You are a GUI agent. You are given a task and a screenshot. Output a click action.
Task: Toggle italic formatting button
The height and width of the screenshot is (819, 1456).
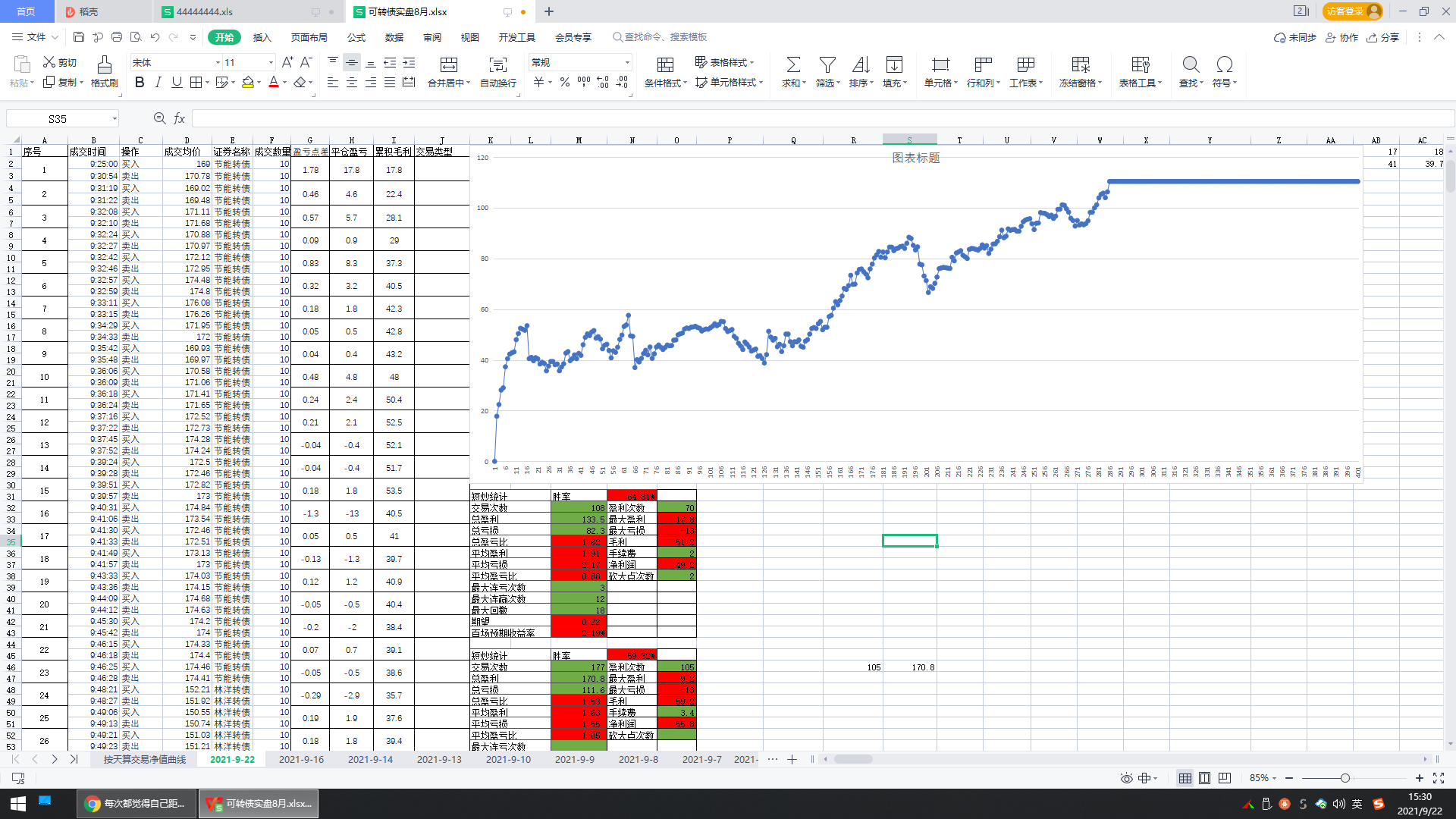[x=158, y=82]
